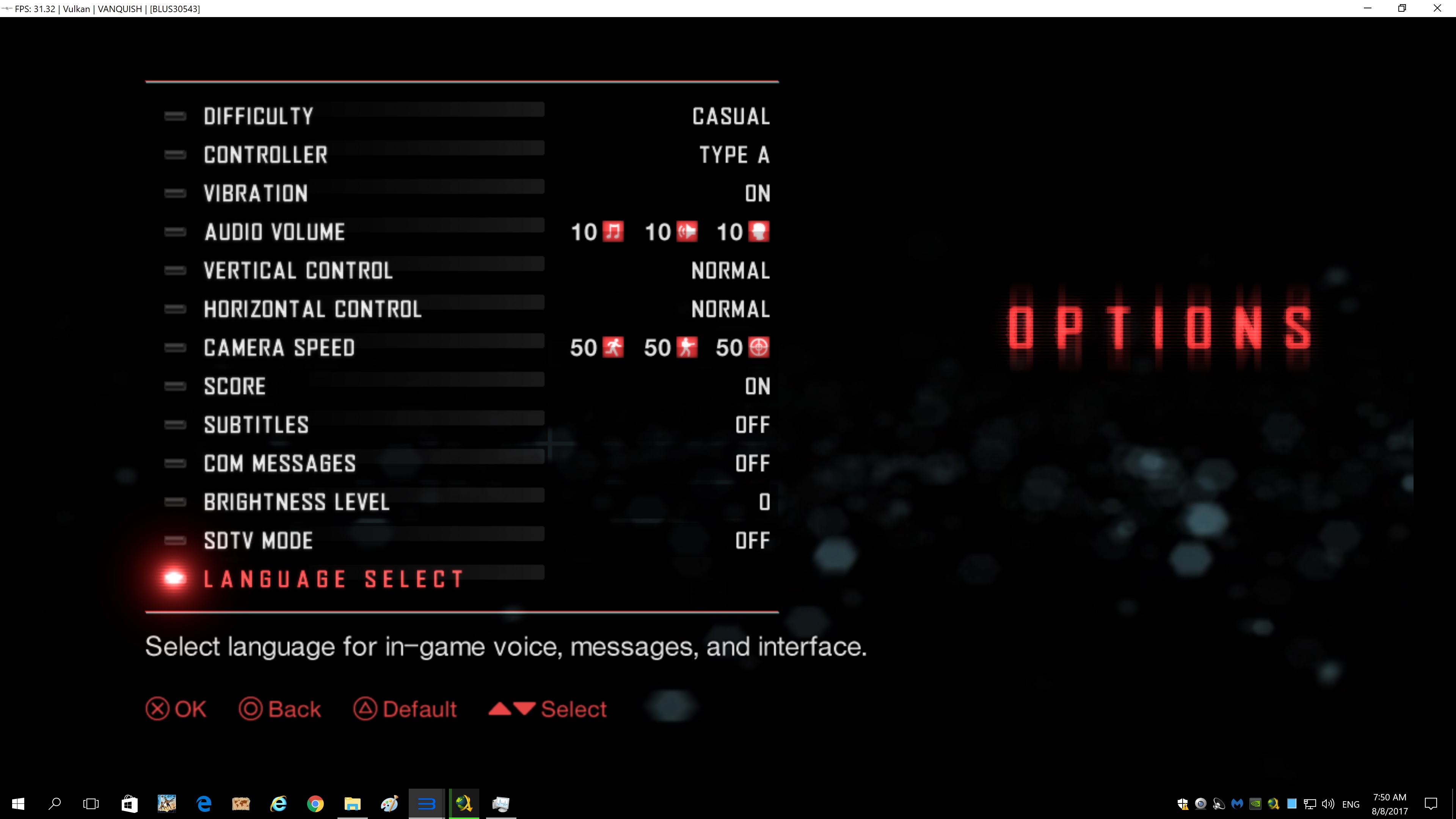
Task: Change the Difficulty CASUAL value
Action: point(731,116)
